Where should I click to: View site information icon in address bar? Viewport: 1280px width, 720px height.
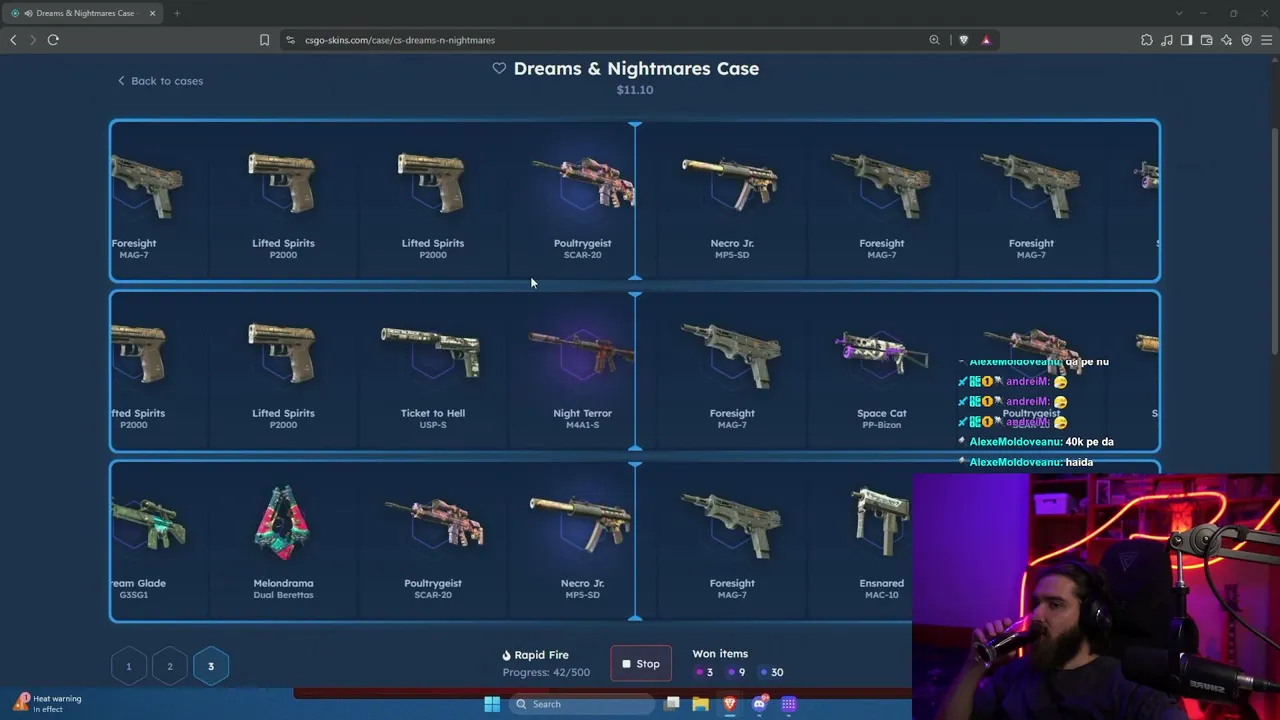(x=290, y=40)
